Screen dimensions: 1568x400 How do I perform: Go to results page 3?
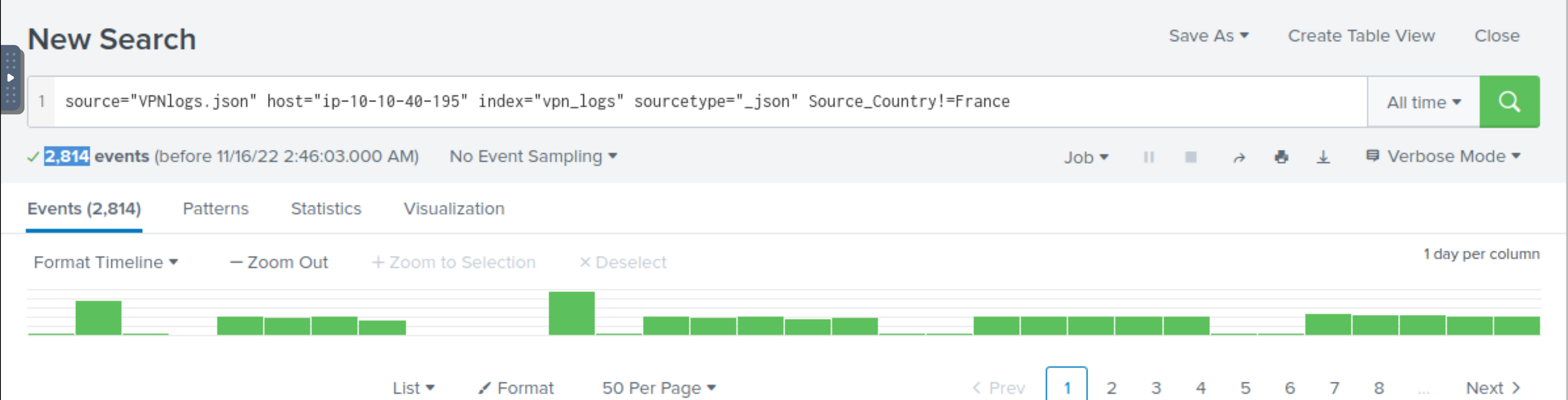click(1156, 388)
